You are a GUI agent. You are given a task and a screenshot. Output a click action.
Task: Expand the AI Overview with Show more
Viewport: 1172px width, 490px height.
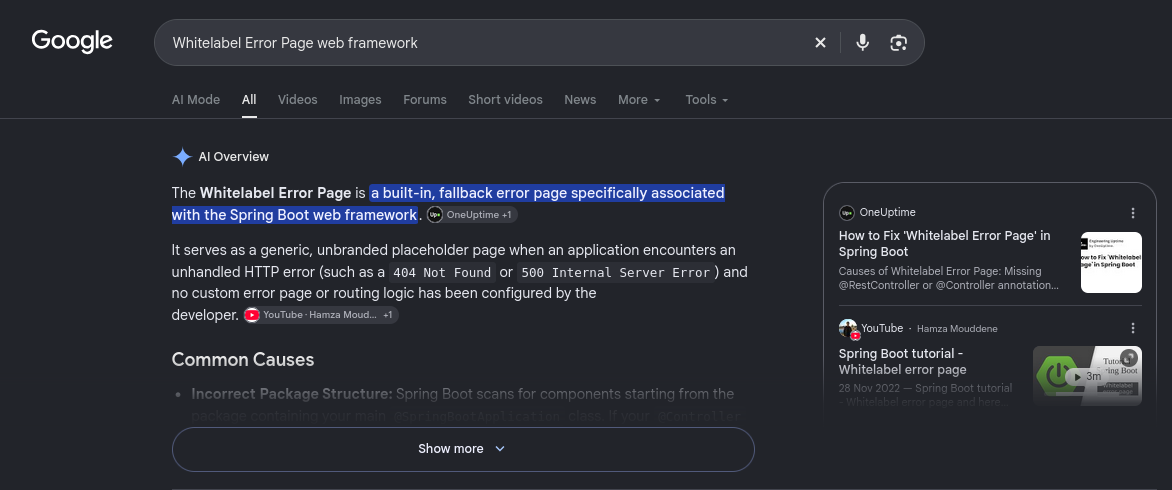pos(463,449)
